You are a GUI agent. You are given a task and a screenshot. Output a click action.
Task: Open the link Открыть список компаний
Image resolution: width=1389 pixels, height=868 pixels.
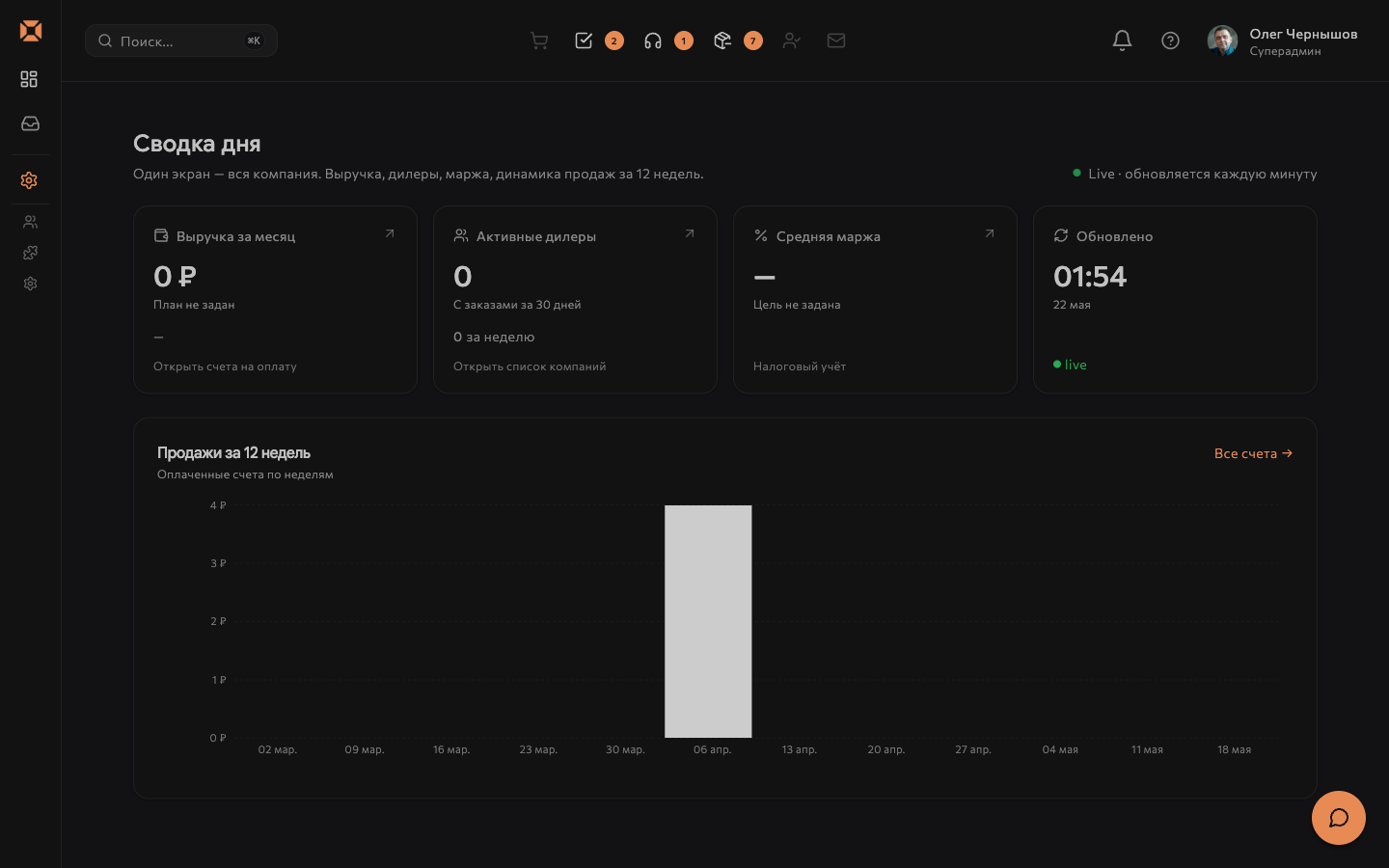tap(530, 366)
